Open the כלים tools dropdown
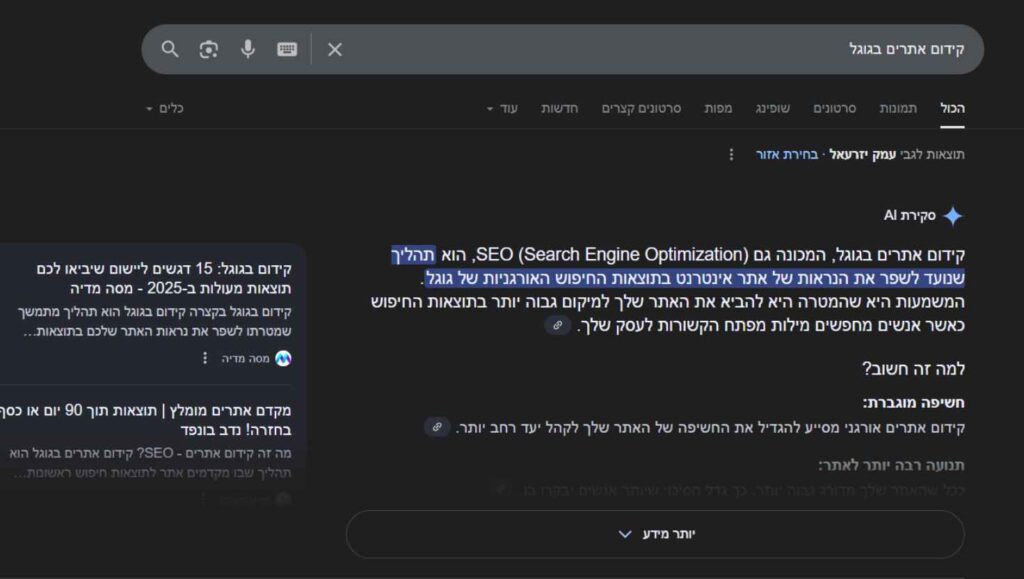This screenshot has width=1024, height=579. tap(165, 108)
